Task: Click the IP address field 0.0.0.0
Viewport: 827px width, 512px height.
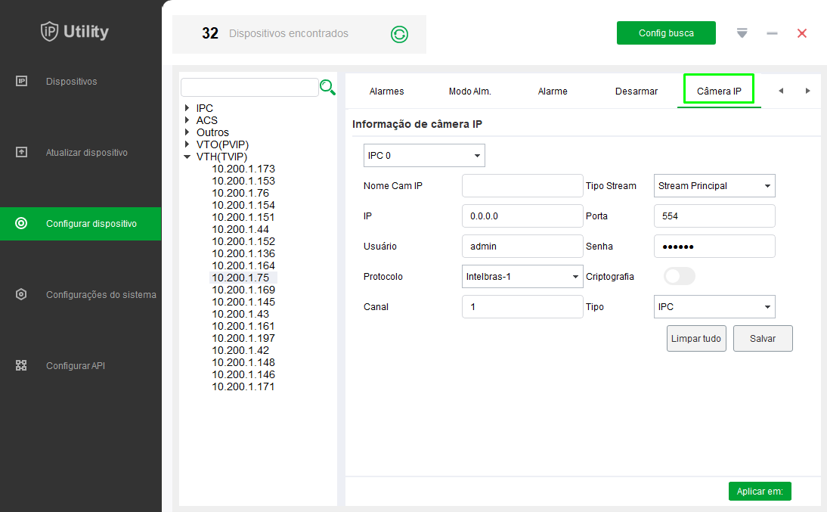Action: click(523, 216)
